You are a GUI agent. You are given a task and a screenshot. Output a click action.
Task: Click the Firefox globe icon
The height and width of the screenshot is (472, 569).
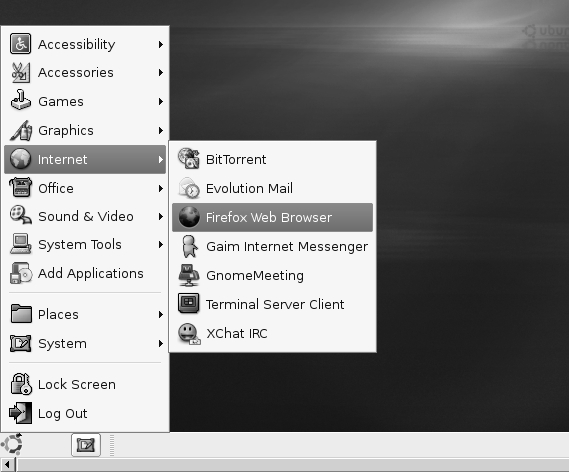click(189, 217)
